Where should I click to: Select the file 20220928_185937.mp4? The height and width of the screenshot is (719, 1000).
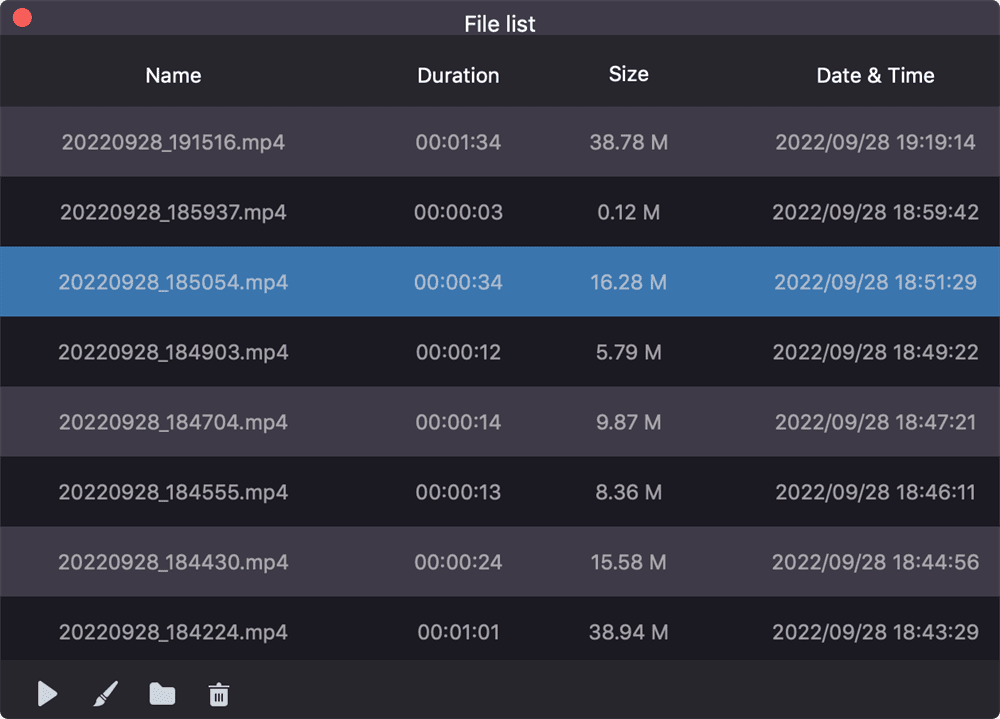[172, 211]
